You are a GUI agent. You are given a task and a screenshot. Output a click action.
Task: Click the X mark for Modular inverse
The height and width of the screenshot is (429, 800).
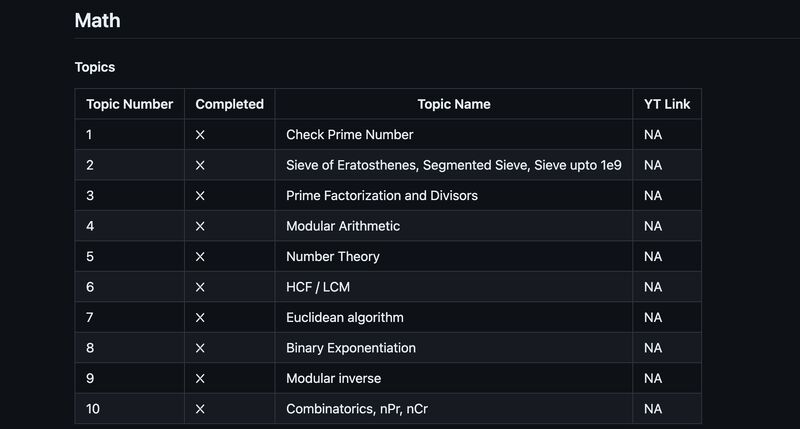tap(200, 378)
